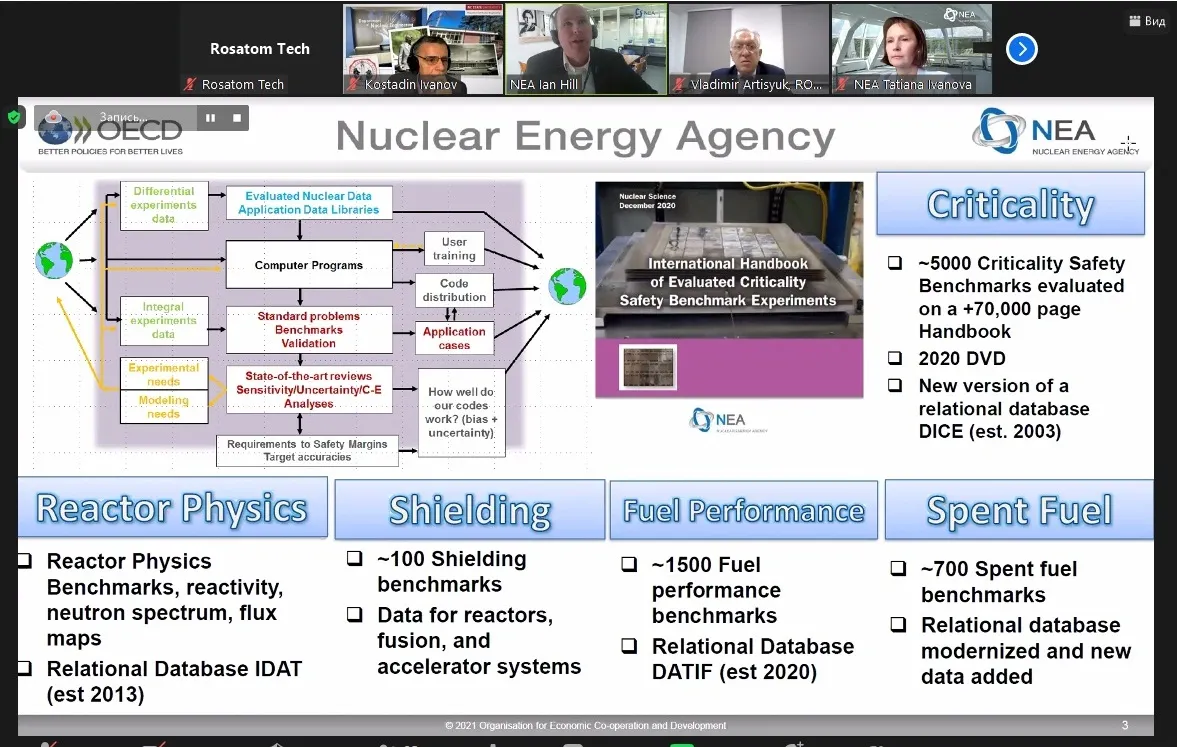
Task: Click the User training box
Action: (454, 248)
